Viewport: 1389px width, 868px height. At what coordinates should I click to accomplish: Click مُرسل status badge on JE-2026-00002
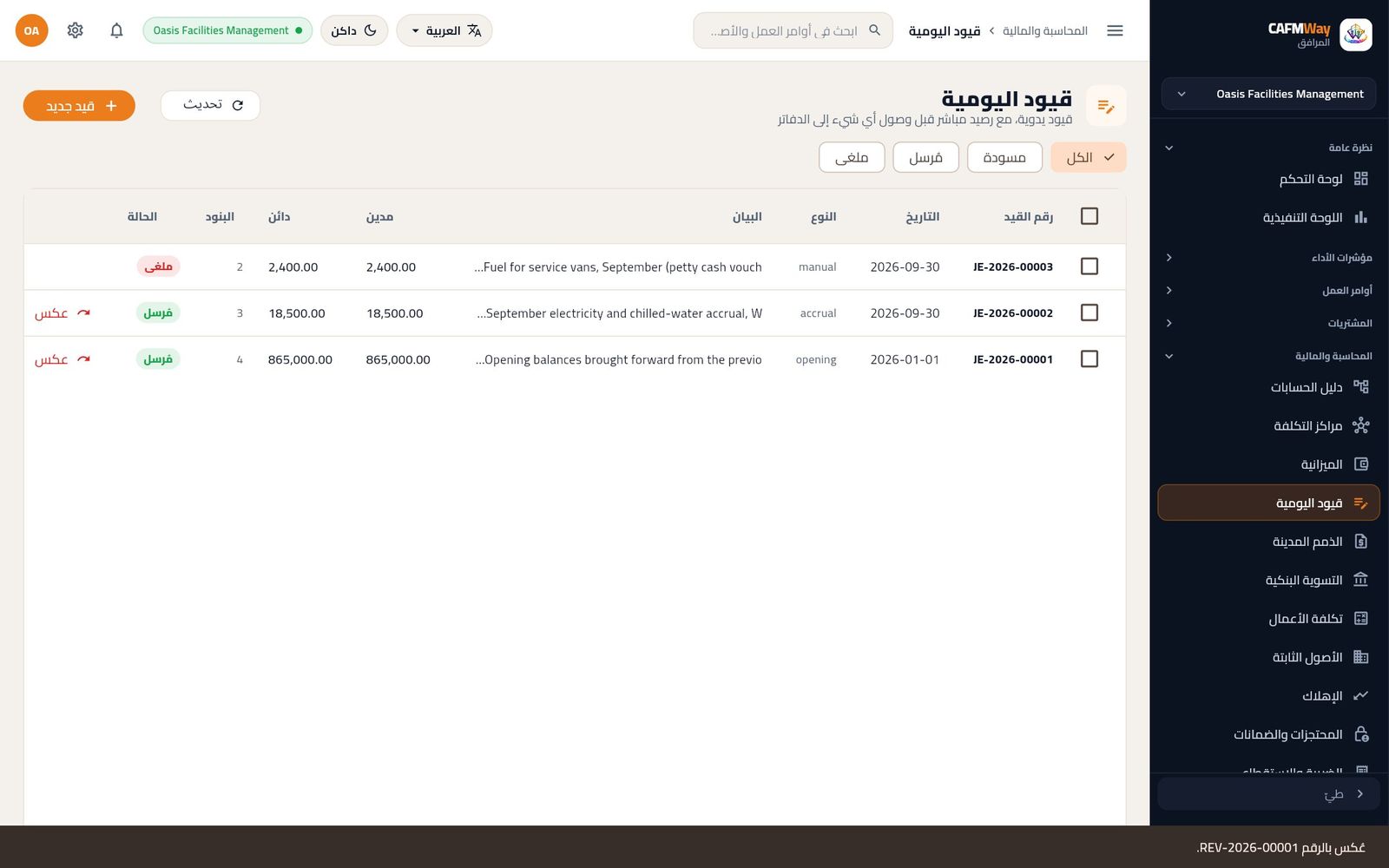(x=158, y=312)
